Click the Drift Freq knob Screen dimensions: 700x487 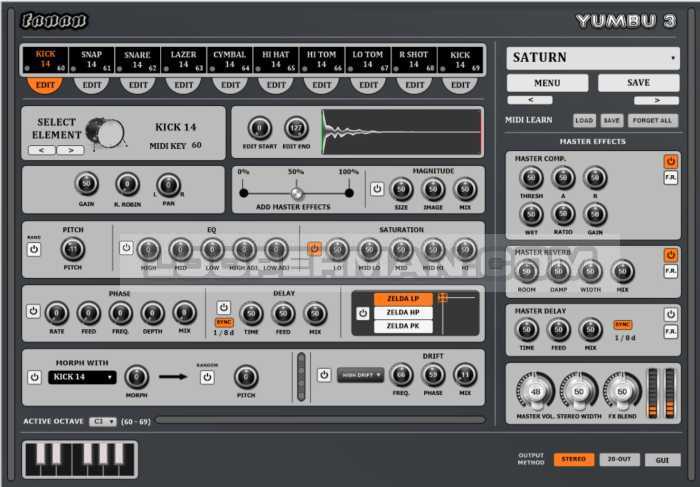click(401, 375)
